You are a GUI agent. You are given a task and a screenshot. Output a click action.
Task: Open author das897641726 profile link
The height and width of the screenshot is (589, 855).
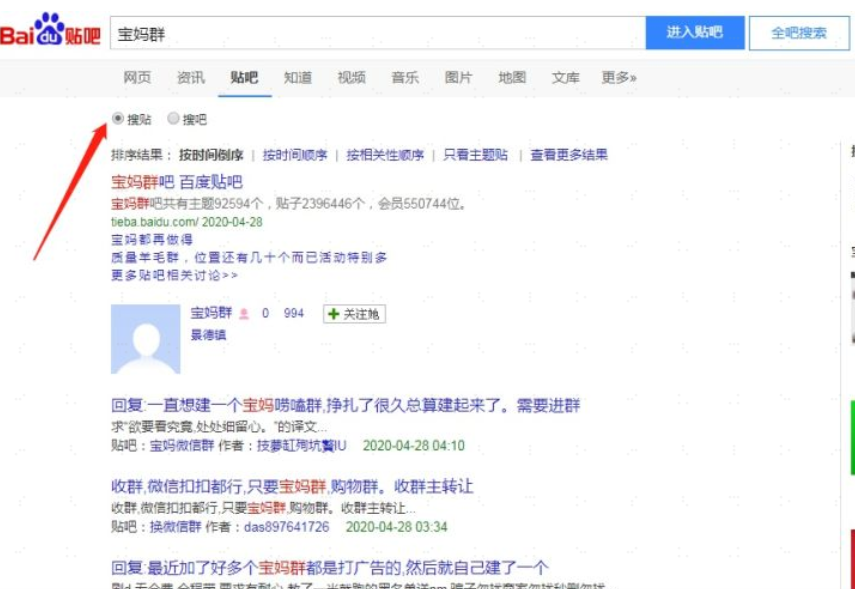pos(286,527)
